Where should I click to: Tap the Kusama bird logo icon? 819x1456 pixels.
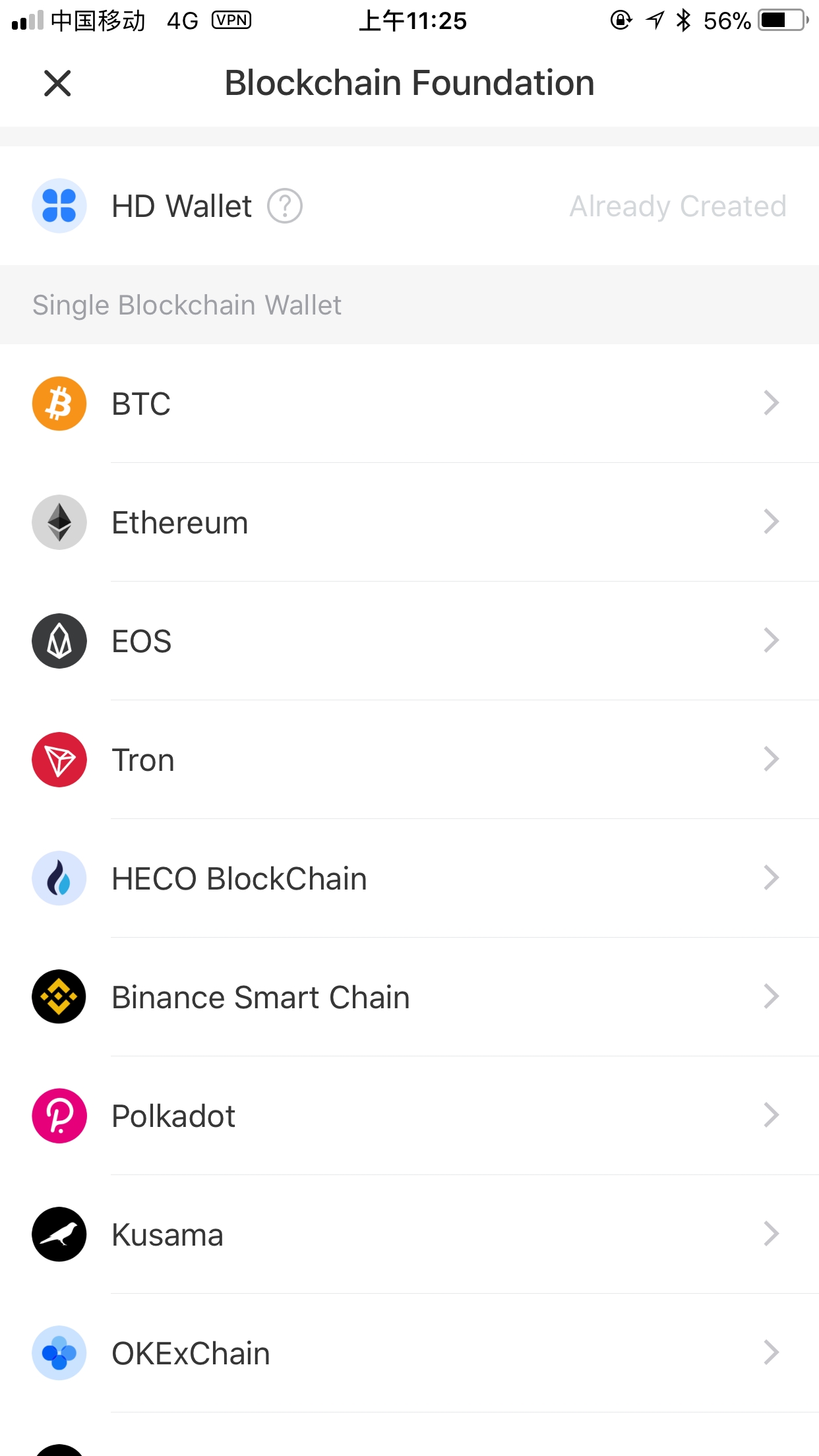(x=59, y=1234)
